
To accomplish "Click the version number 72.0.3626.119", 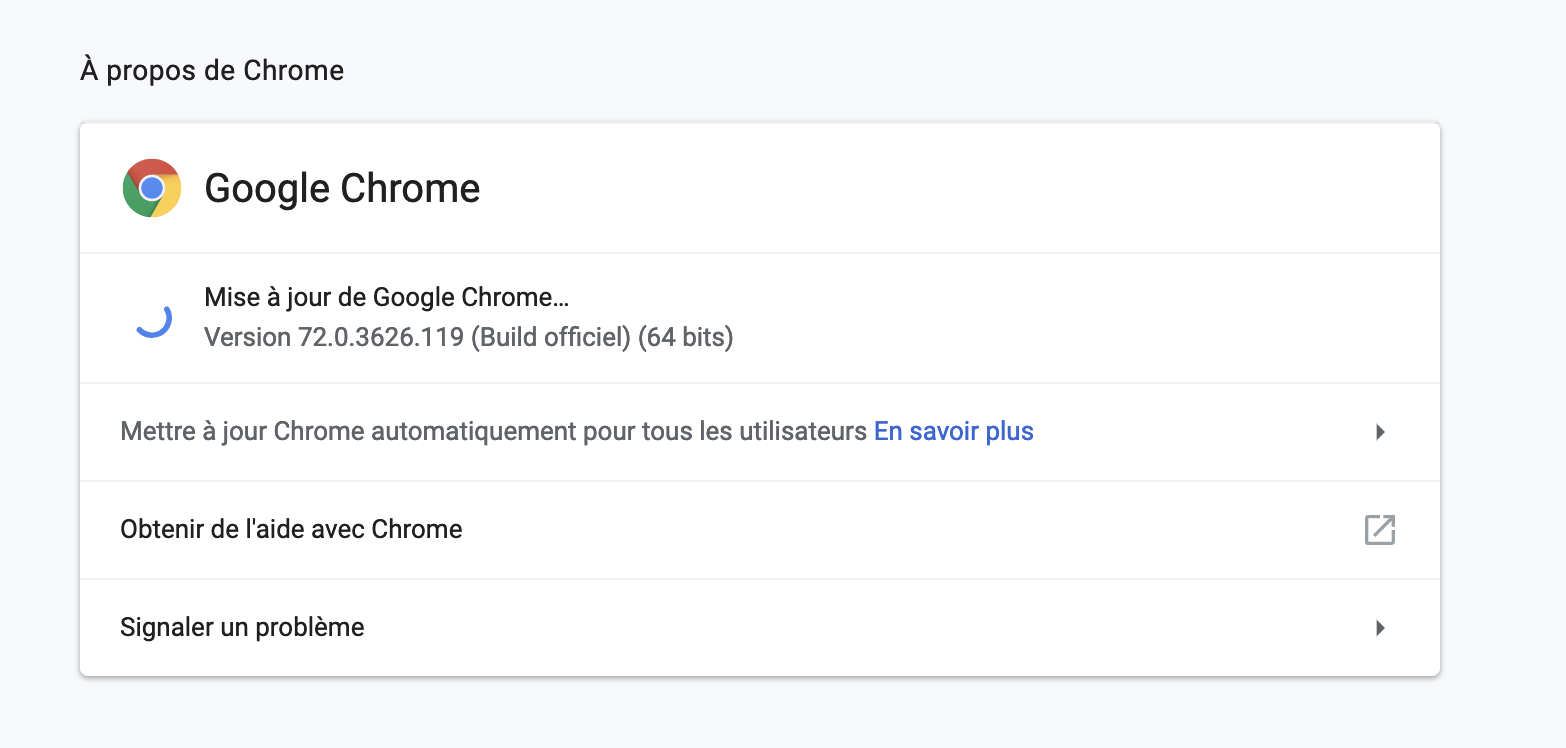I will pos(381,337).
